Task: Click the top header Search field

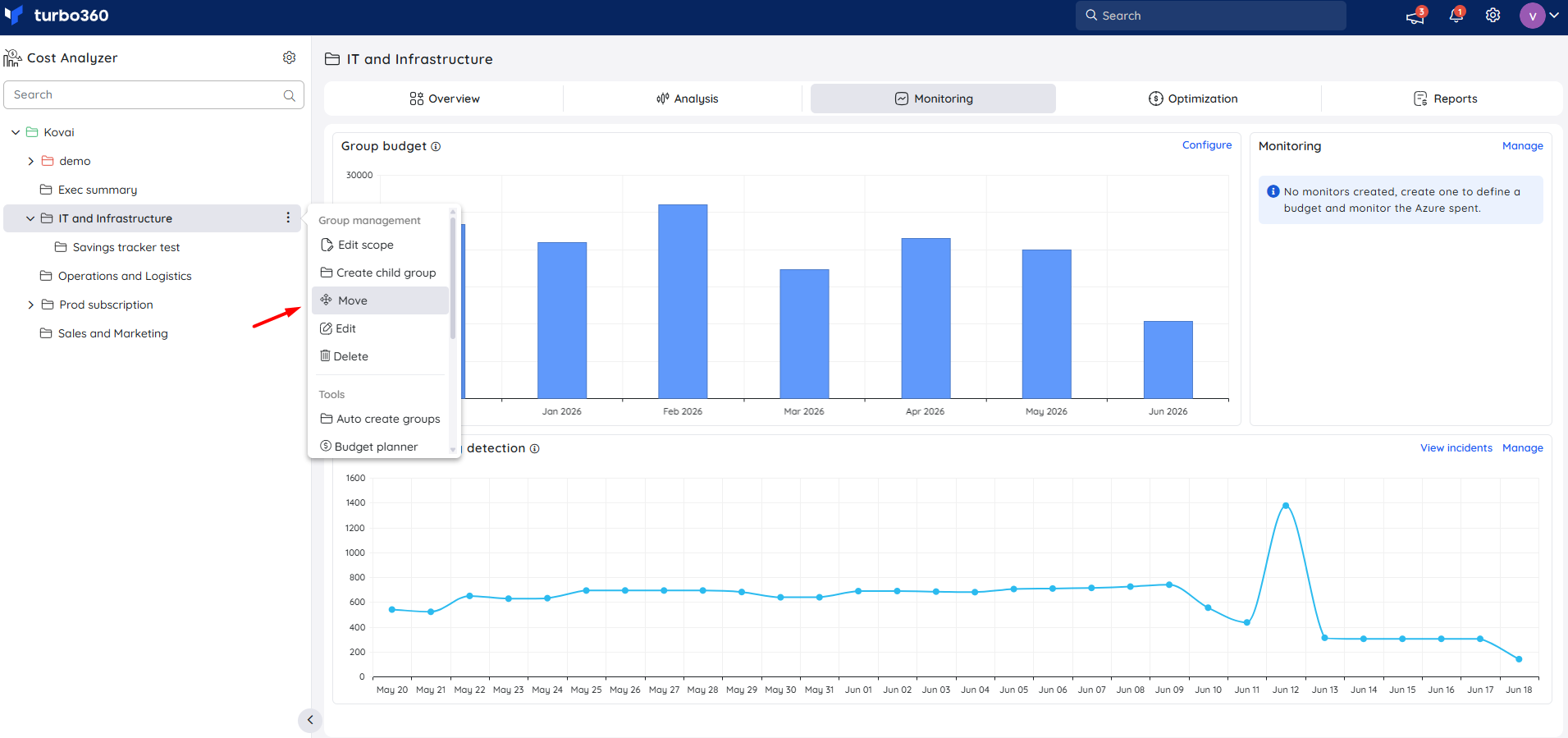Action: 1210,16
